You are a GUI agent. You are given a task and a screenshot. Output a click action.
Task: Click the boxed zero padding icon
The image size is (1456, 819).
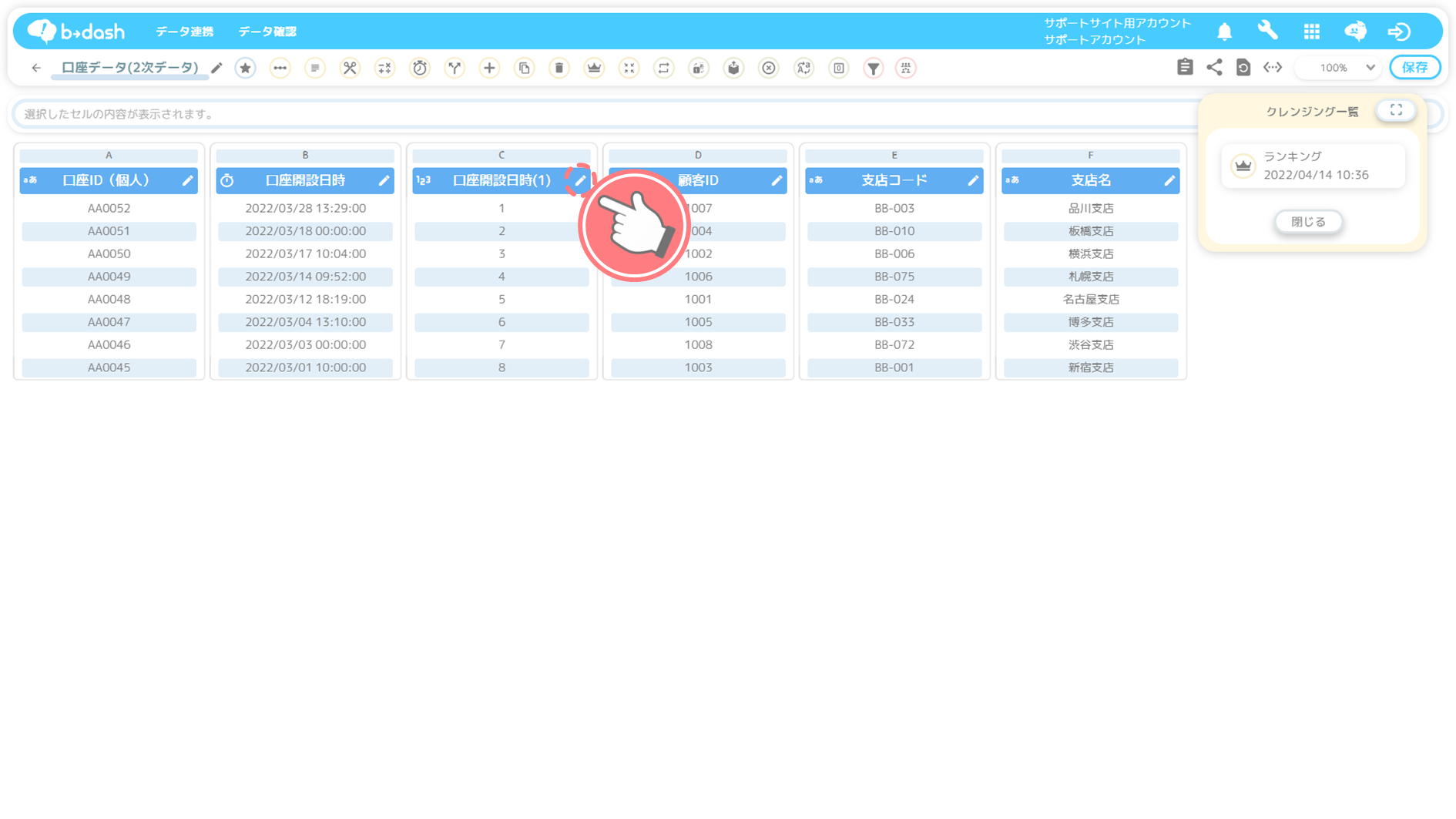click(x=839, y=68)
